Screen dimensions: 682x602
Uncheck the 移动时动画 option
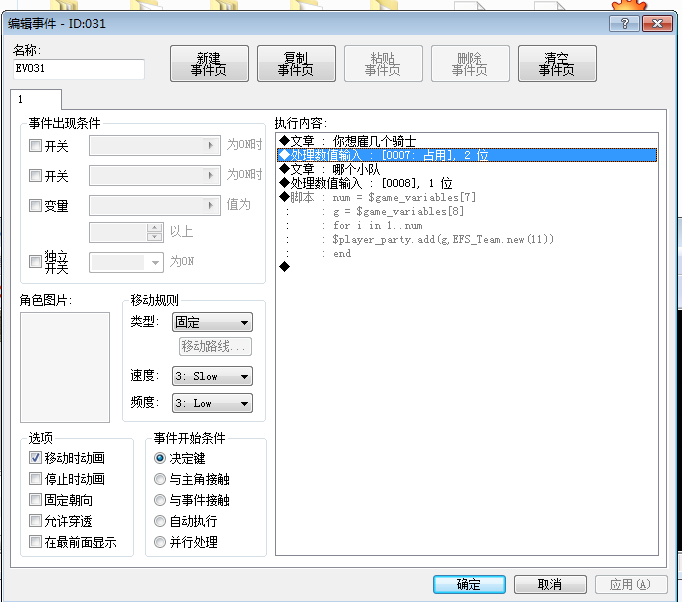tap(35, 458)
